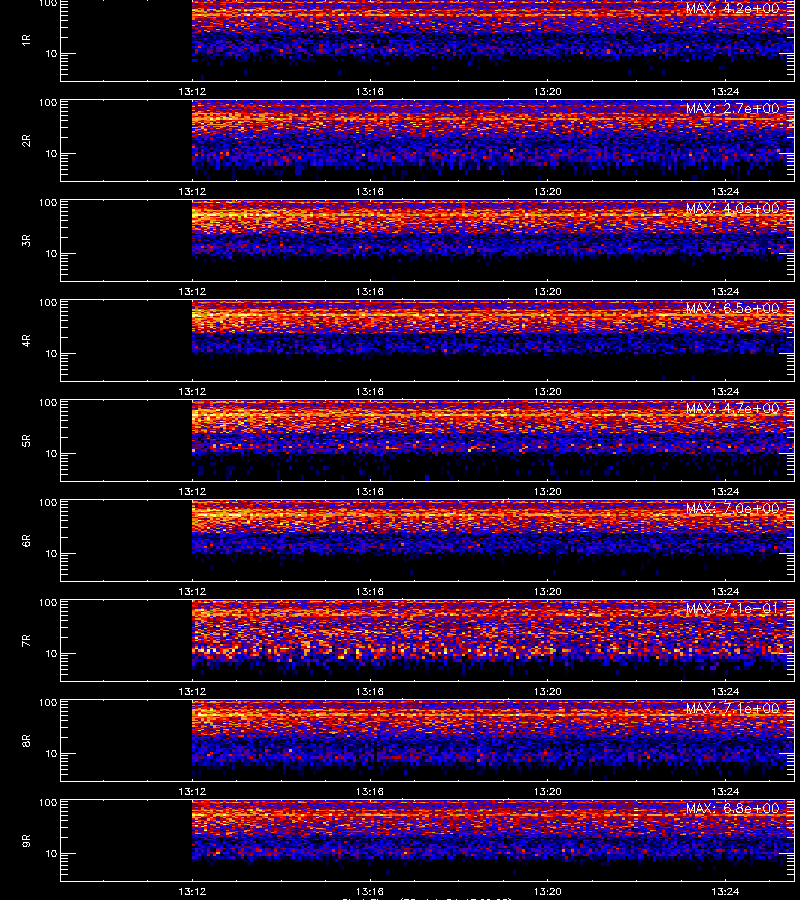Click the 10 y-axis label of panel 2R
The width and height of the screenshot is (800, 900).
click(51, 153)
